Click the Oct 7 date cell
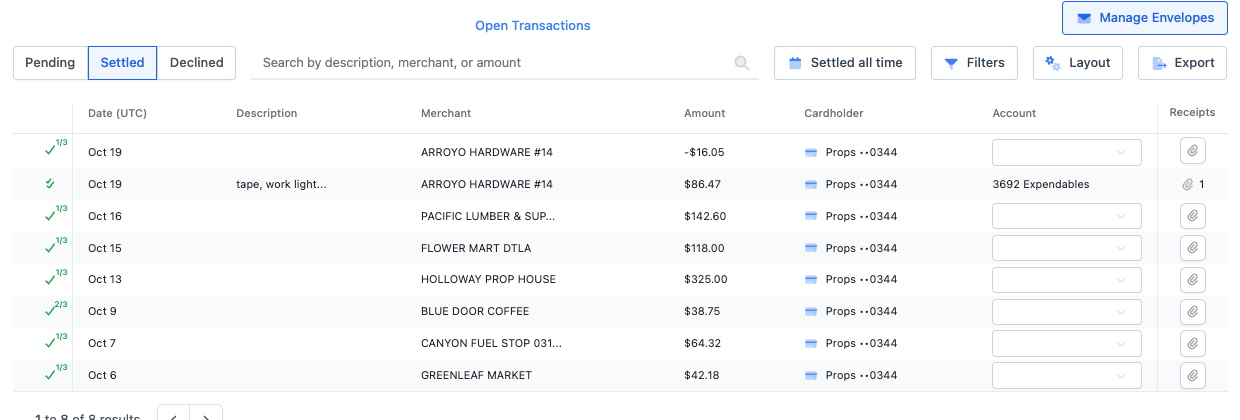The image size is (1240, 420). pyautogui.click(x=102, y=343)
